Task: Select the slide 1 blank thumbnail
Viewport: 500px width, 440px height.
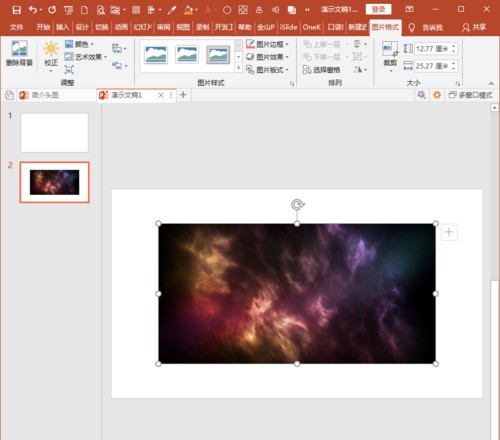Action: [54, 133]
